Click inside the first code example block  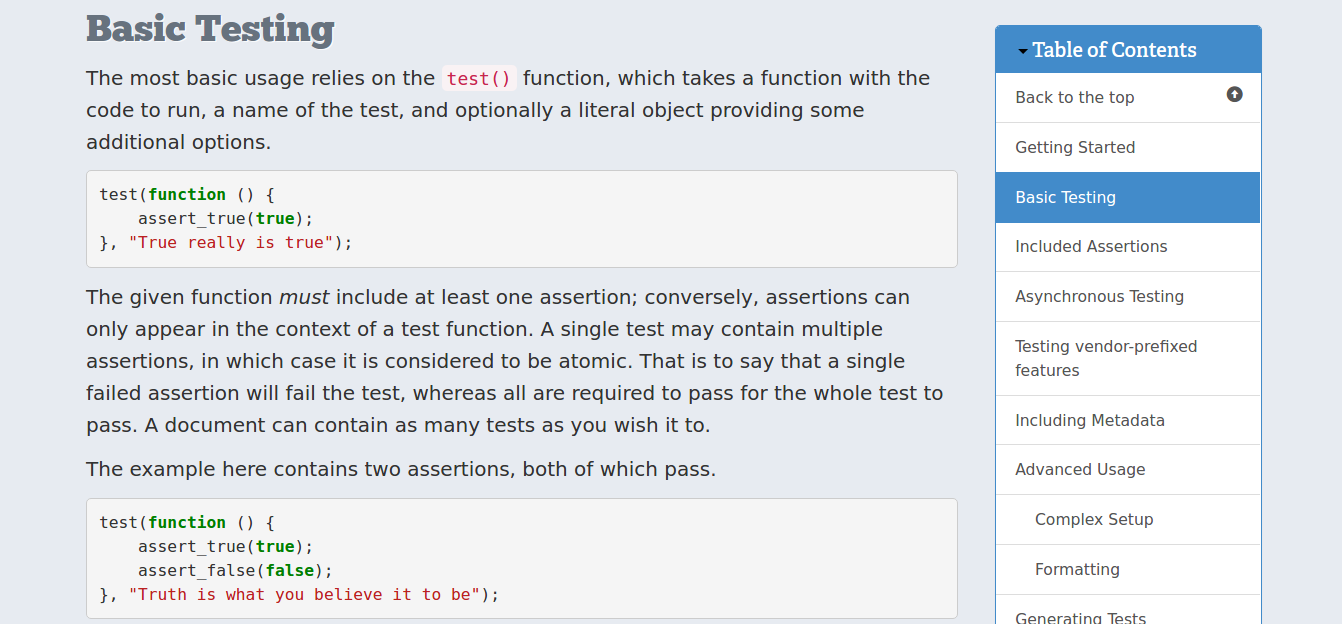point(522,219)
